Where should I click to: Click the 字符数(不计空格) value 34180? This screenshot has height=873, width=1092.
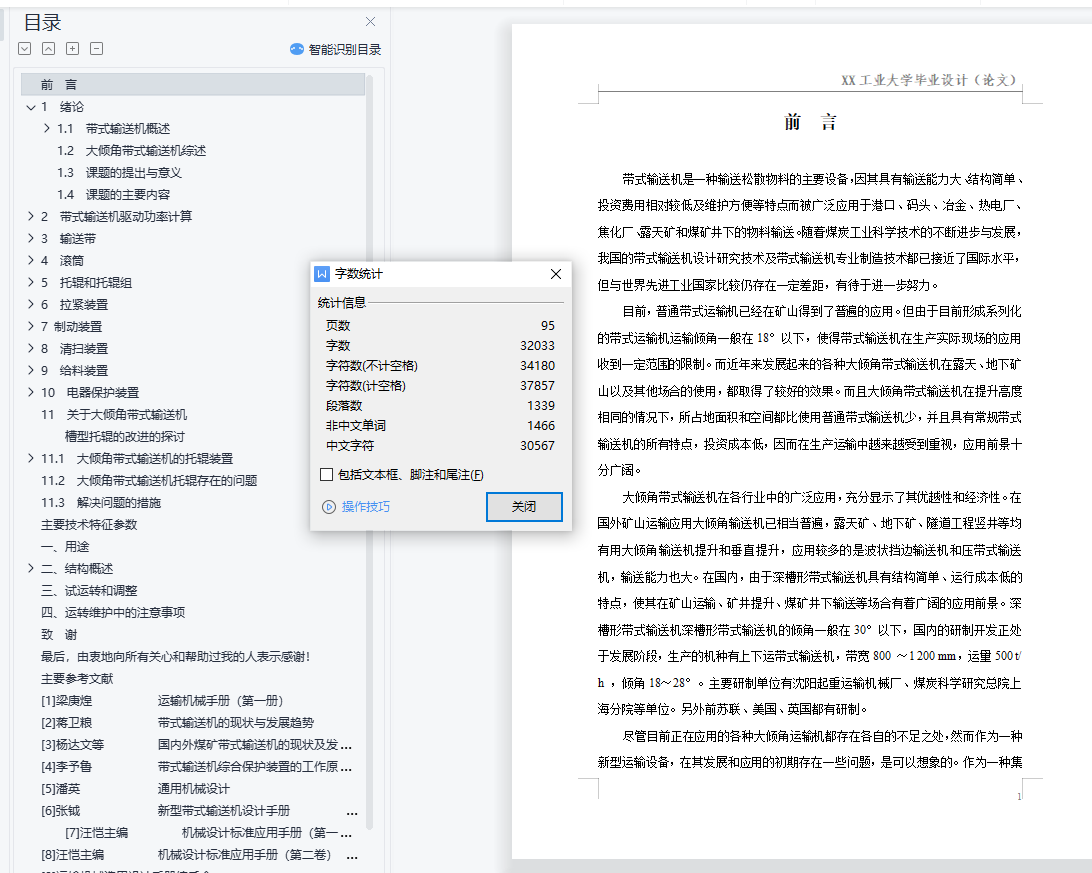coord(538,366)
